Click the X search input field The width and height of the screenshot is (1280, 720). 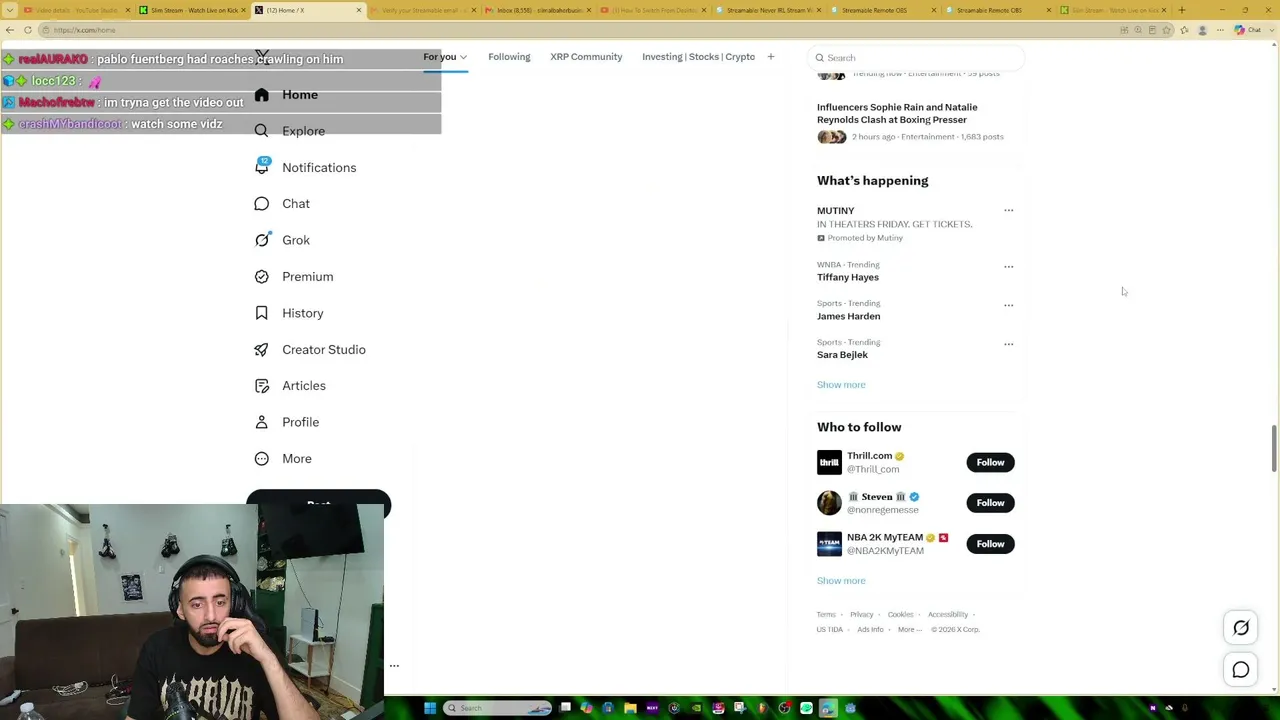point(917,58)
